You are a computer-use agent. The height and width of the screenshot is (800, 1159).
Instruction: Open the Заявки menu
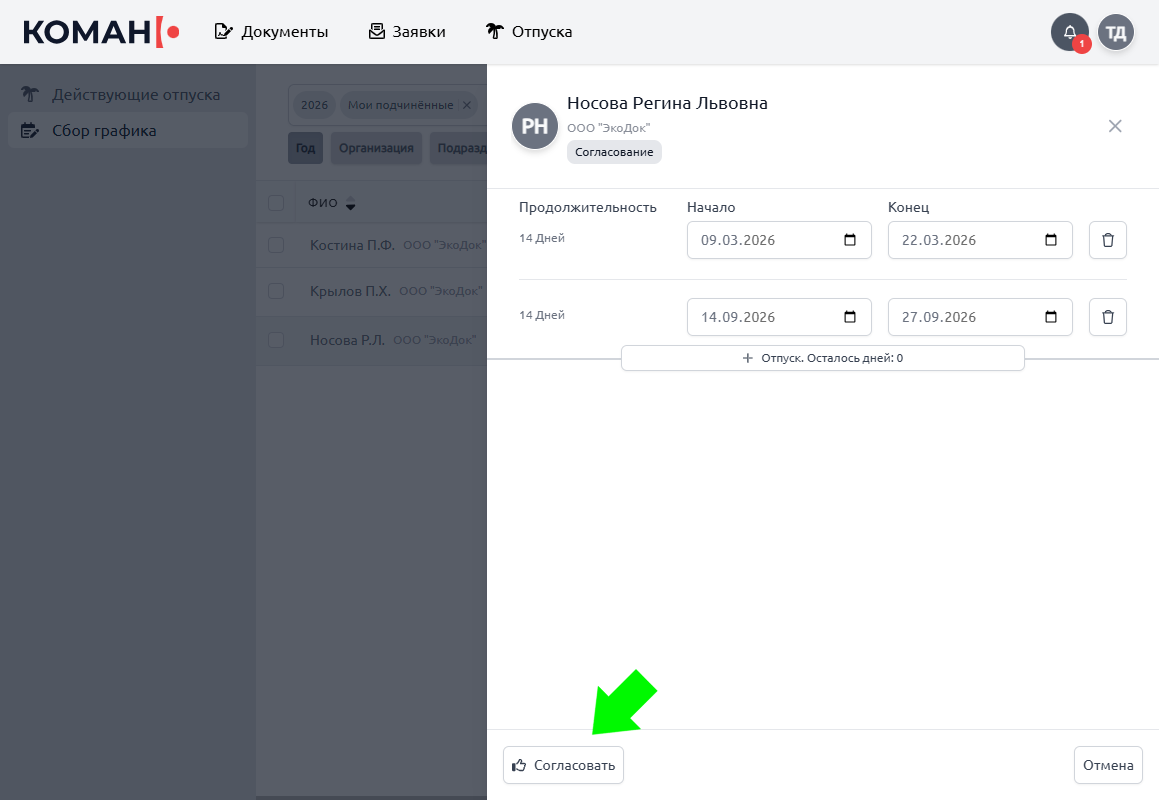407,32
